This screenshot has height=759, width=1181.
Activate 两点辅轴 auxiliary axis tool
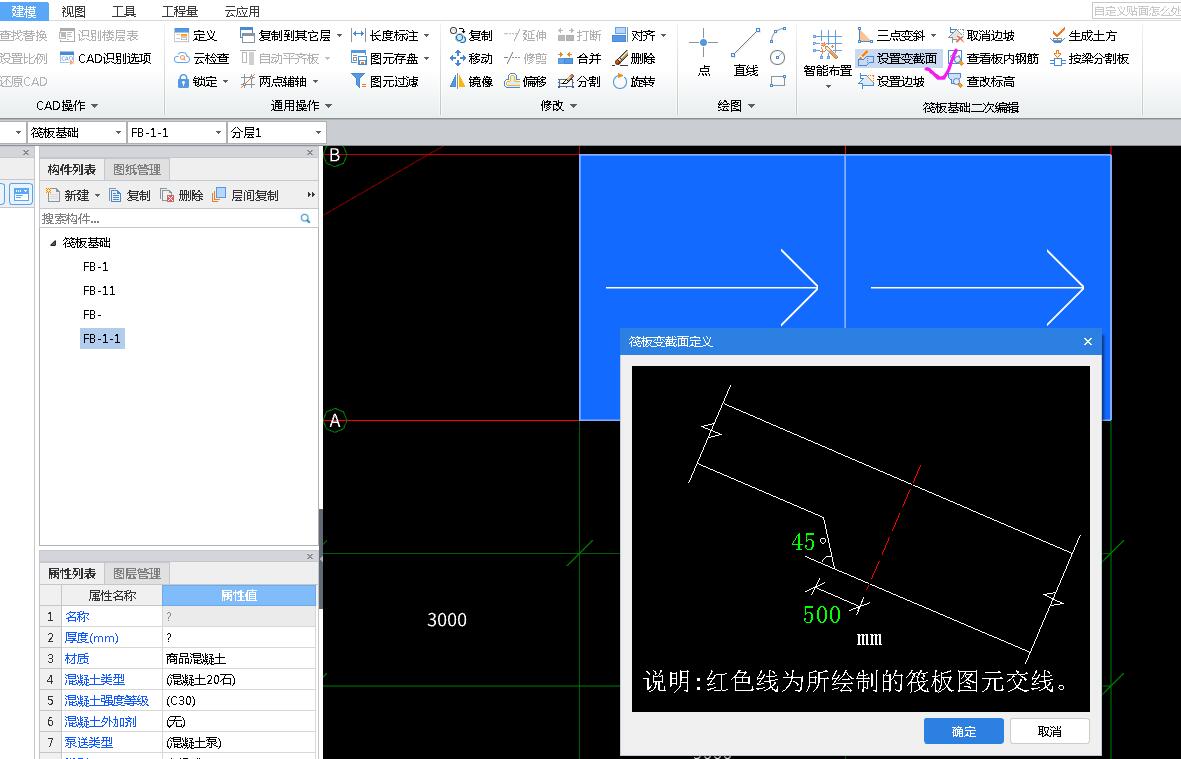click(273, 81)
